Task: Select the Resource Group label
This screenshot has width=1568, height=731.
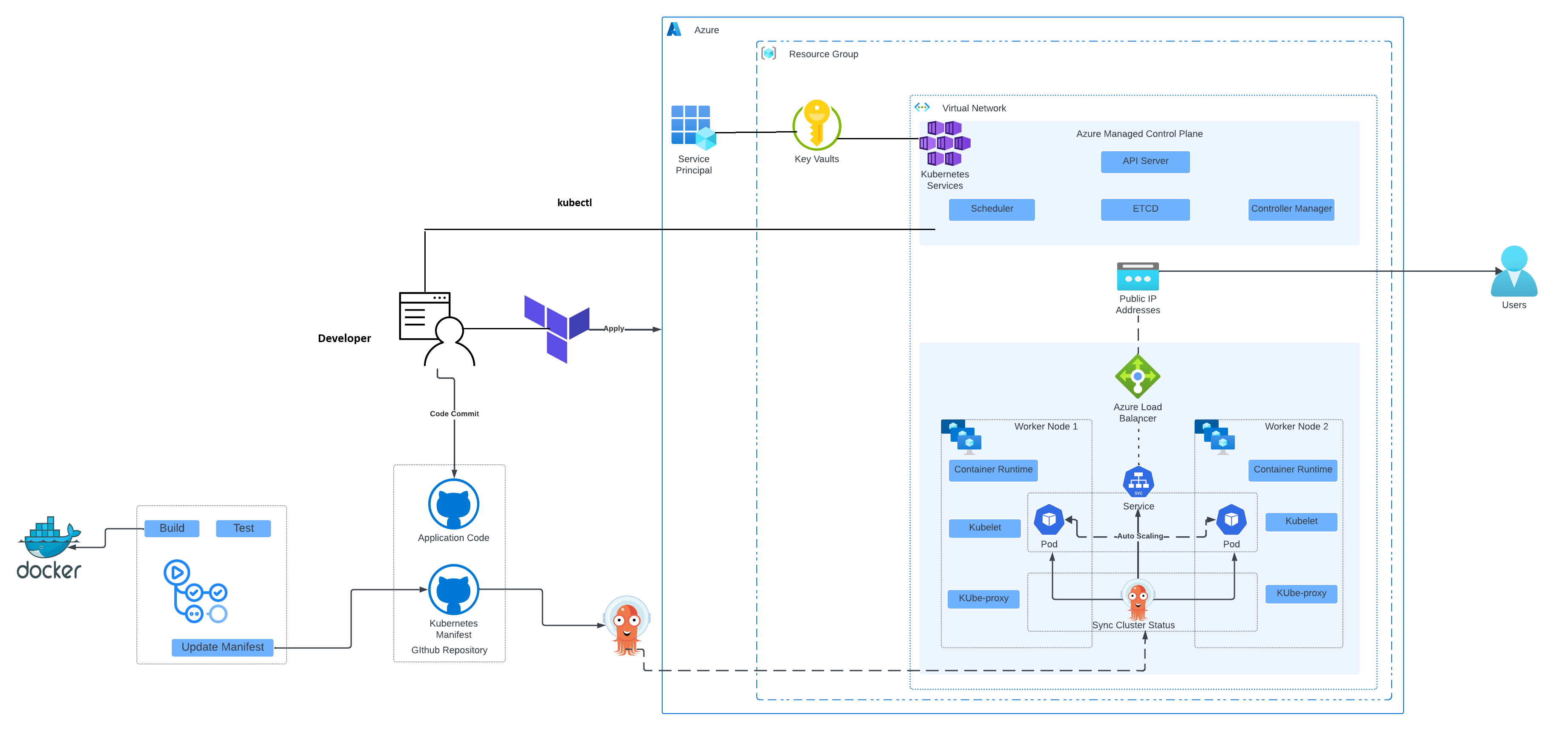Action: (823, 54)
